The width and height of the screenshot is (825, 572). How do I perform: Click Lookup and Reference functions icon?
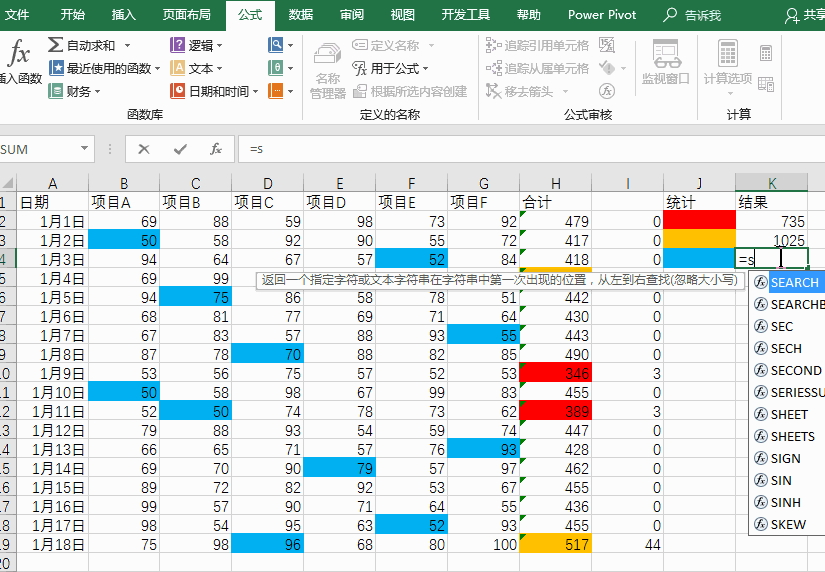pyautogui.click(x=276, y=45)
